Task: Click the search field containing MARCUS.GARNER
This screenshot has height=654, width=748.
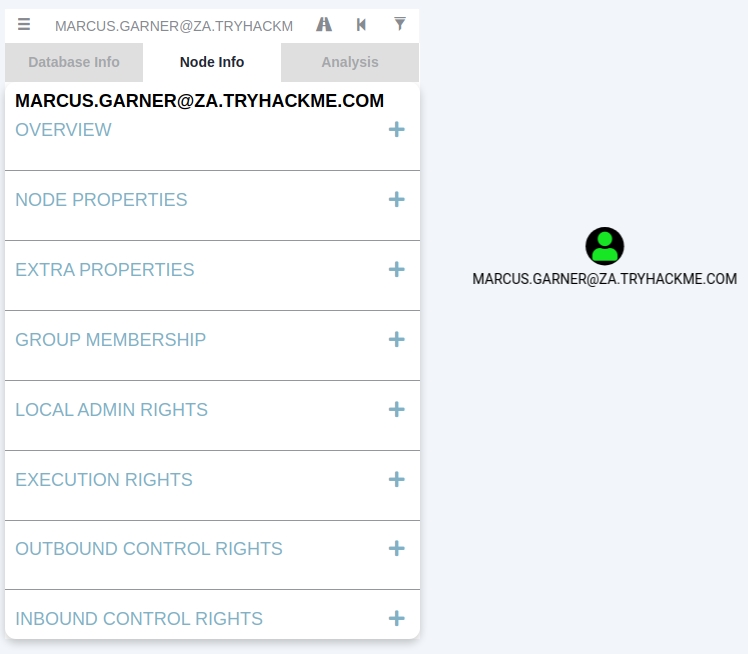Action: click(x=174, y=26)
